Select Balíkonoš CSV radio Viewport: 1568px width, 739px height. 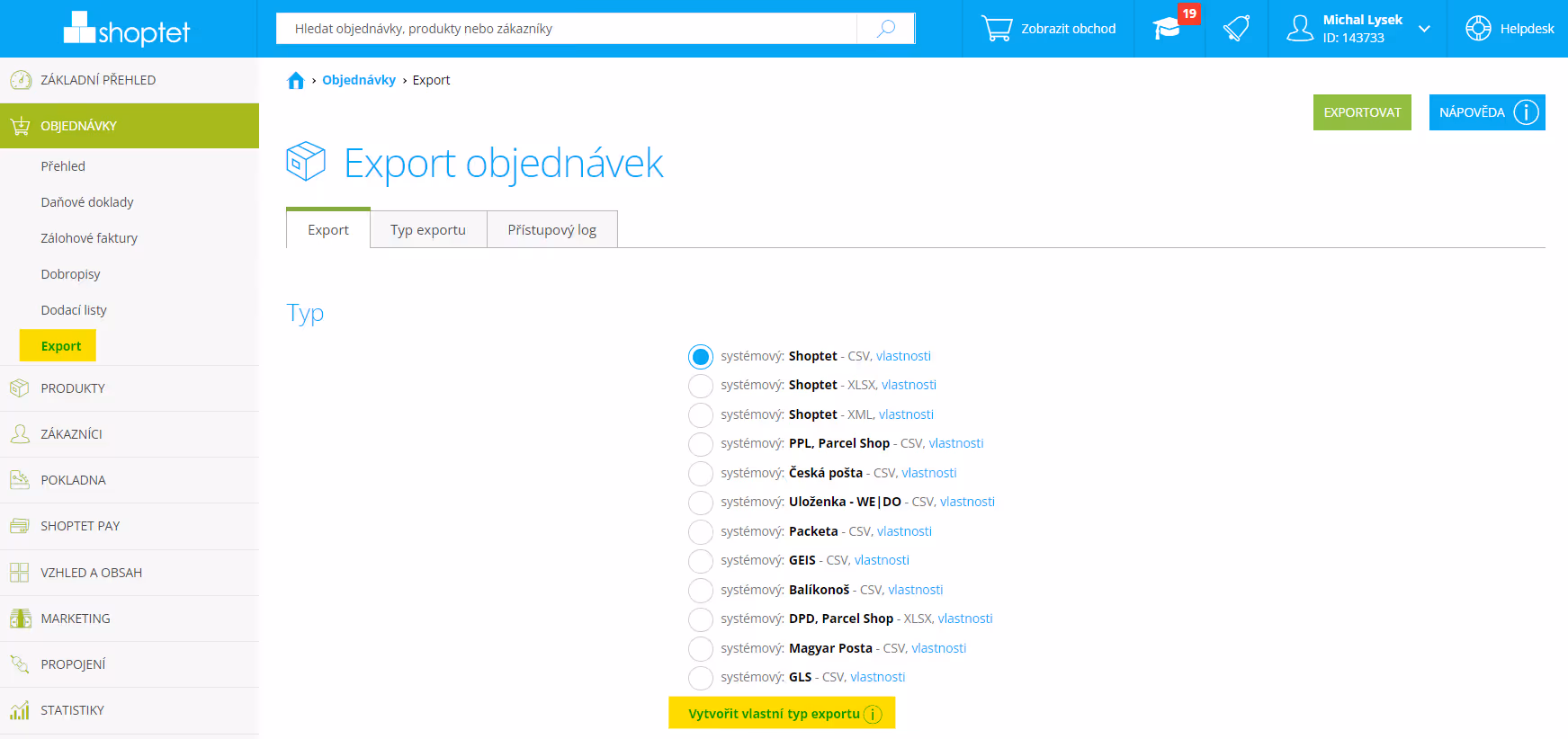pyautogui.click(x=701, y=591)
